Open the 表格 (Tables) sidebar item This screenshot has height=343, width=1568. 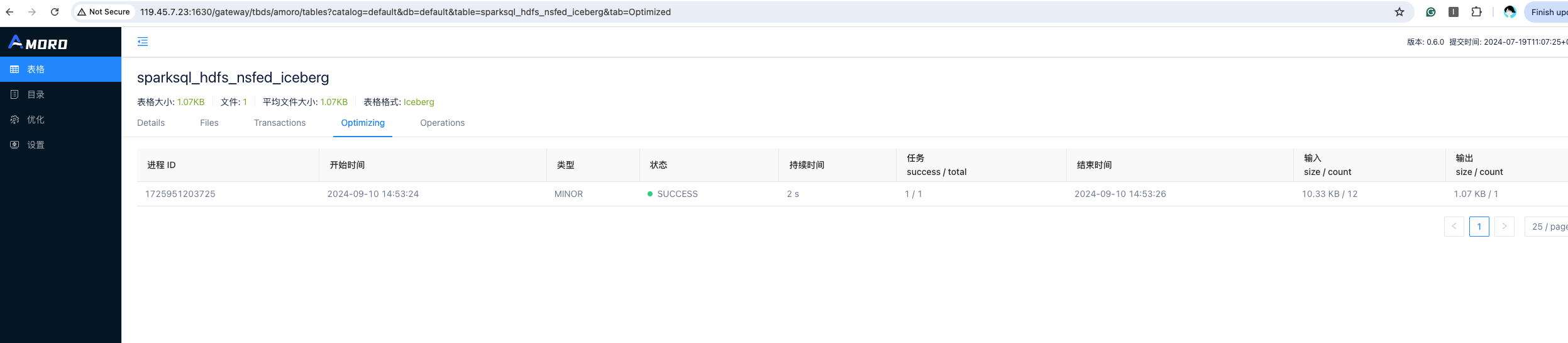(x=36, y=69)
